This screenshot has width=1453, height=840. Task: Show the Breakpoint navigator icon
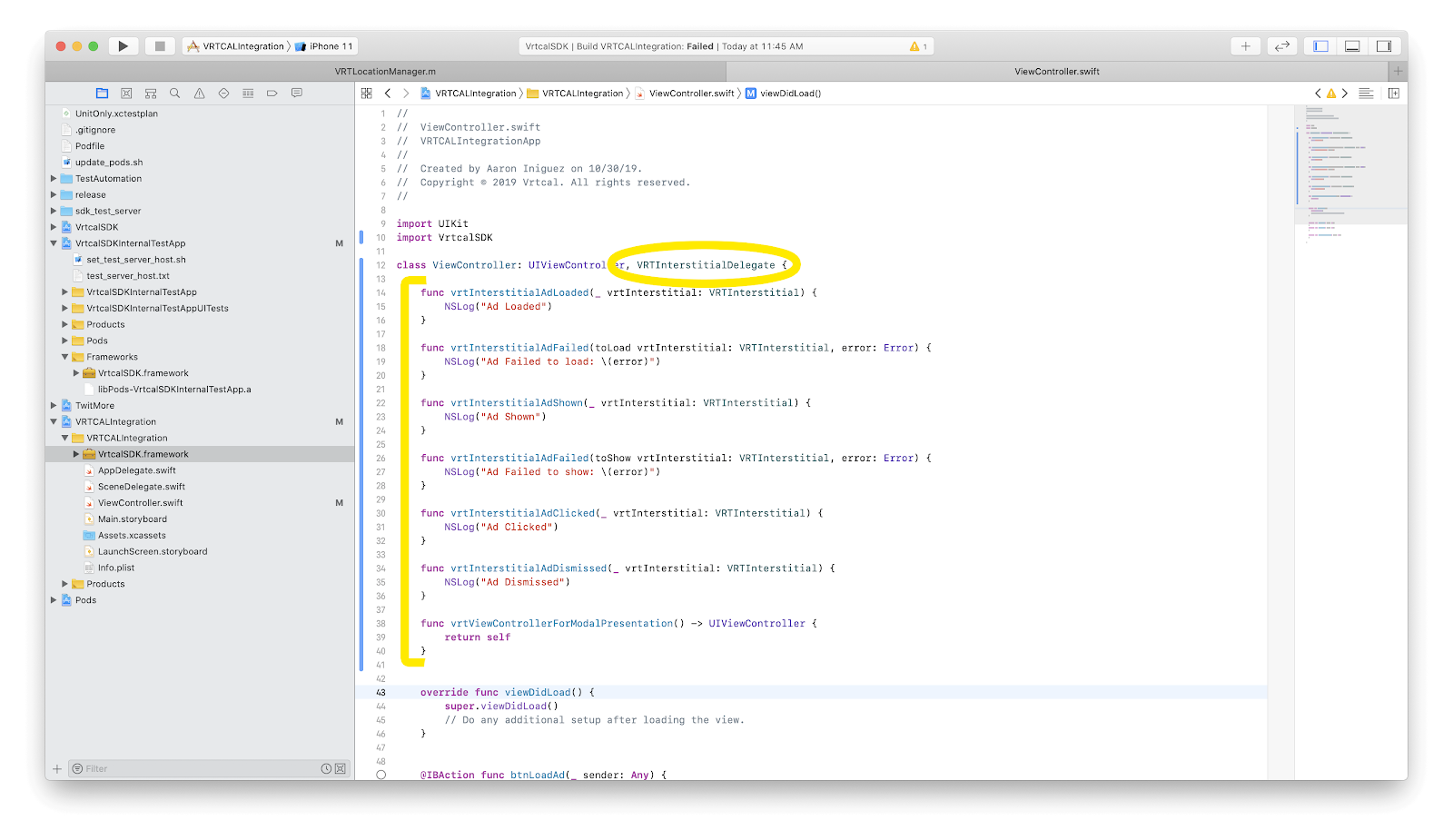[272, 94]
